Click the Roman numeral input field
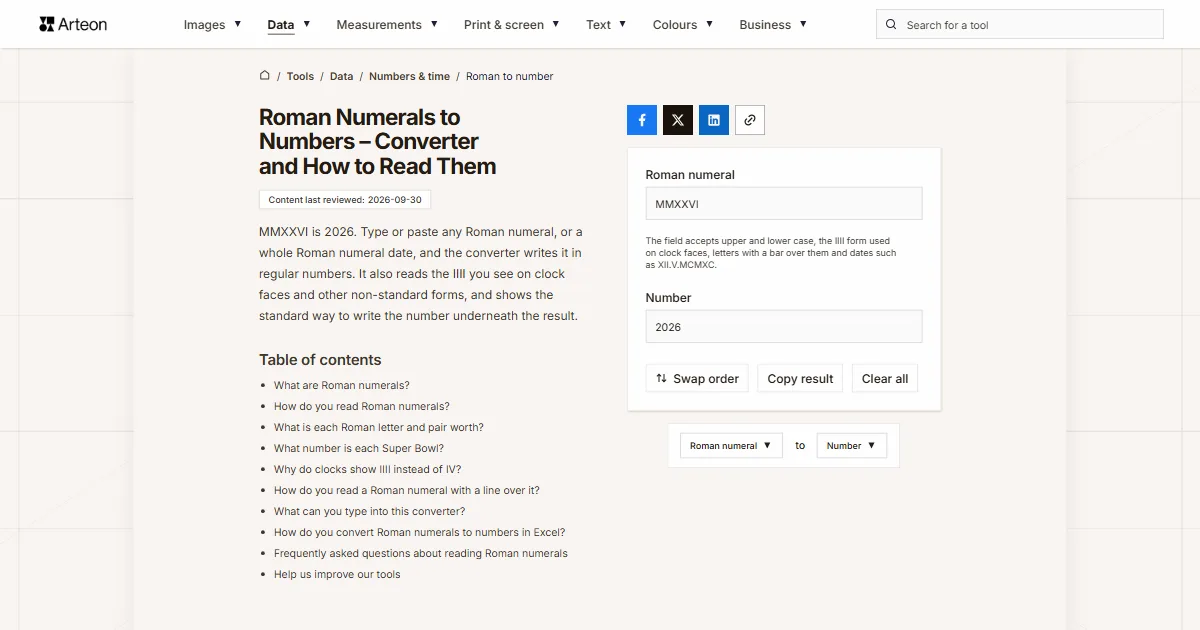Image resolution: width=1200 pixels, height=630 pixels. (784, 203)
